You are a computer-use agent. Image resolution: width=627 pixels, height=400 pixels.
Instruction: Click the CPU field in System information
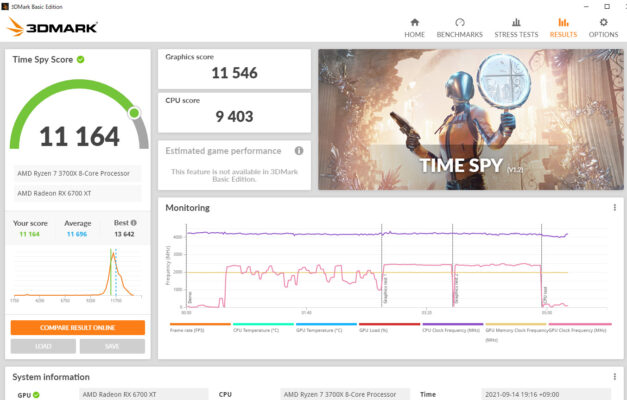[345, 394]
